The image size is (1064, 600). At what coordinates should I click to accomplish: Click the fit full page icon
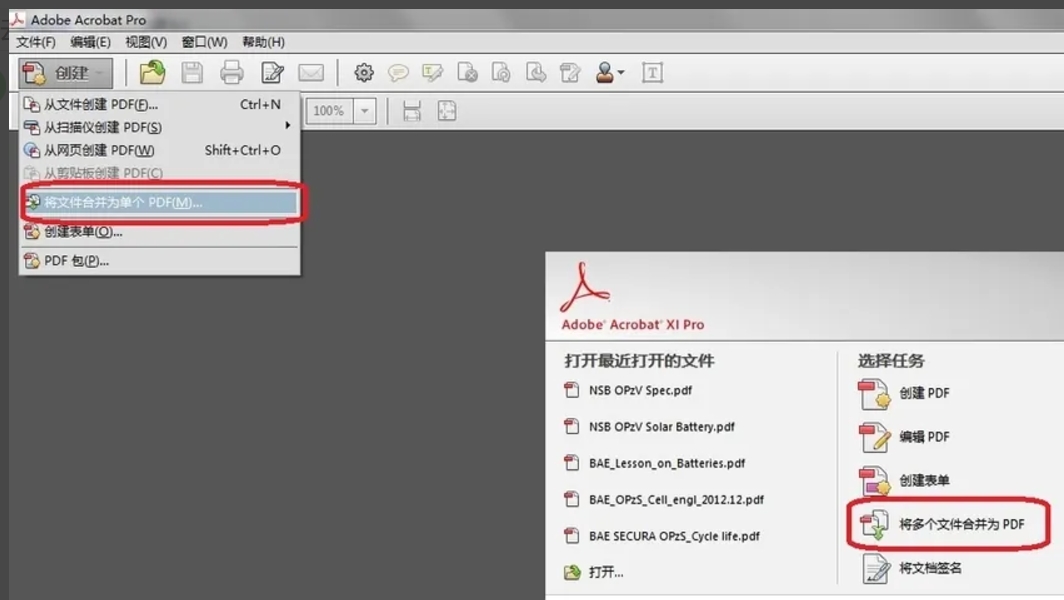click(446, 111)
